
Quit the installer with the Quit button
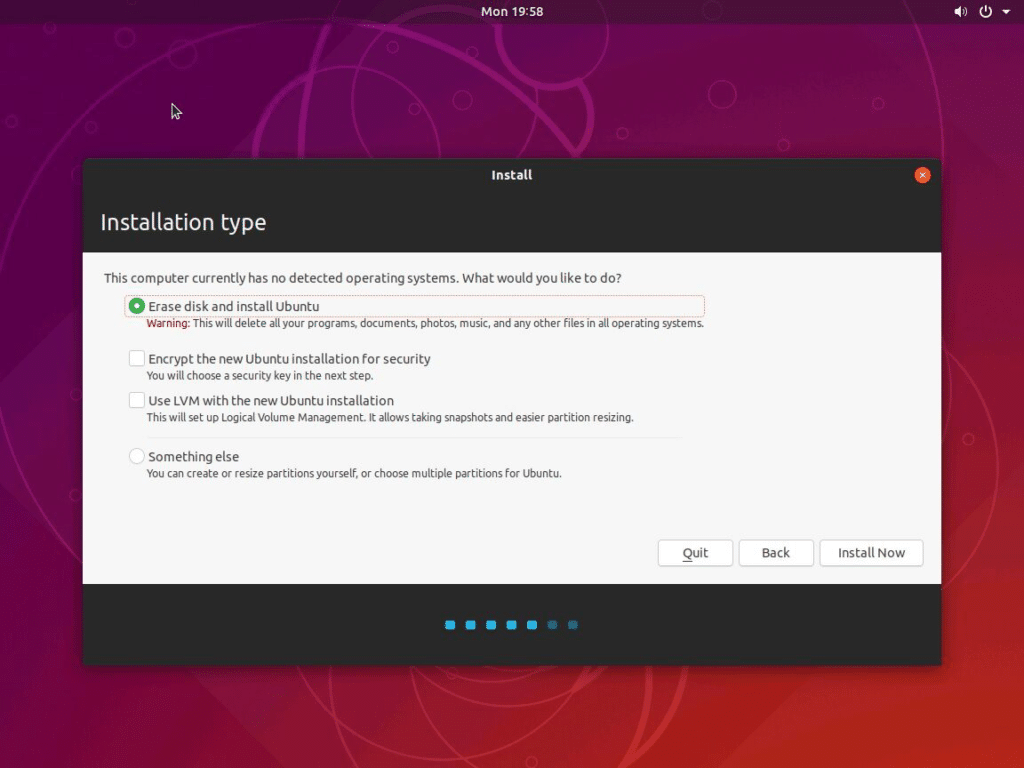pyautogui.click(x=695, y=553)
